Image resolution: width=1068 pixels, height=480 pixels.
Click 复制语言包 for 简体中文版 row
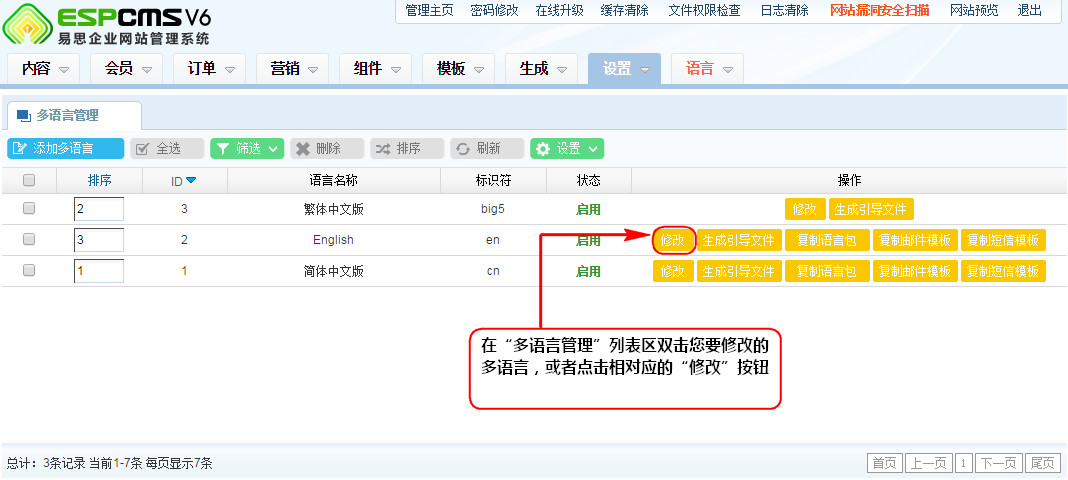(827, 271)
